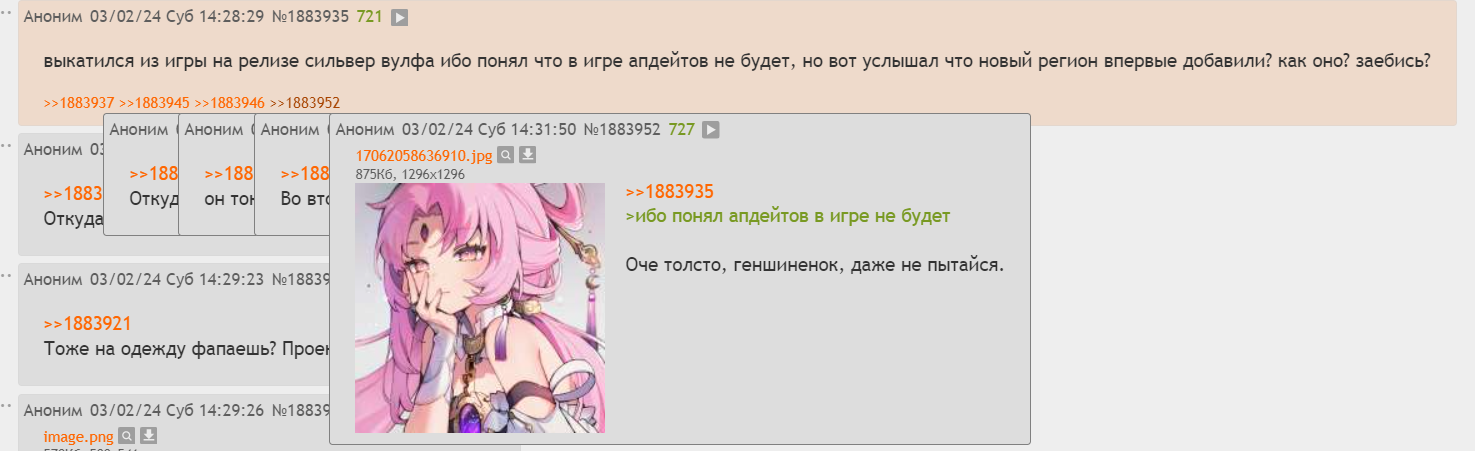The image size is (1475, 451).
Task: Open reply link >>1883952
Action: tap(305, 102)
